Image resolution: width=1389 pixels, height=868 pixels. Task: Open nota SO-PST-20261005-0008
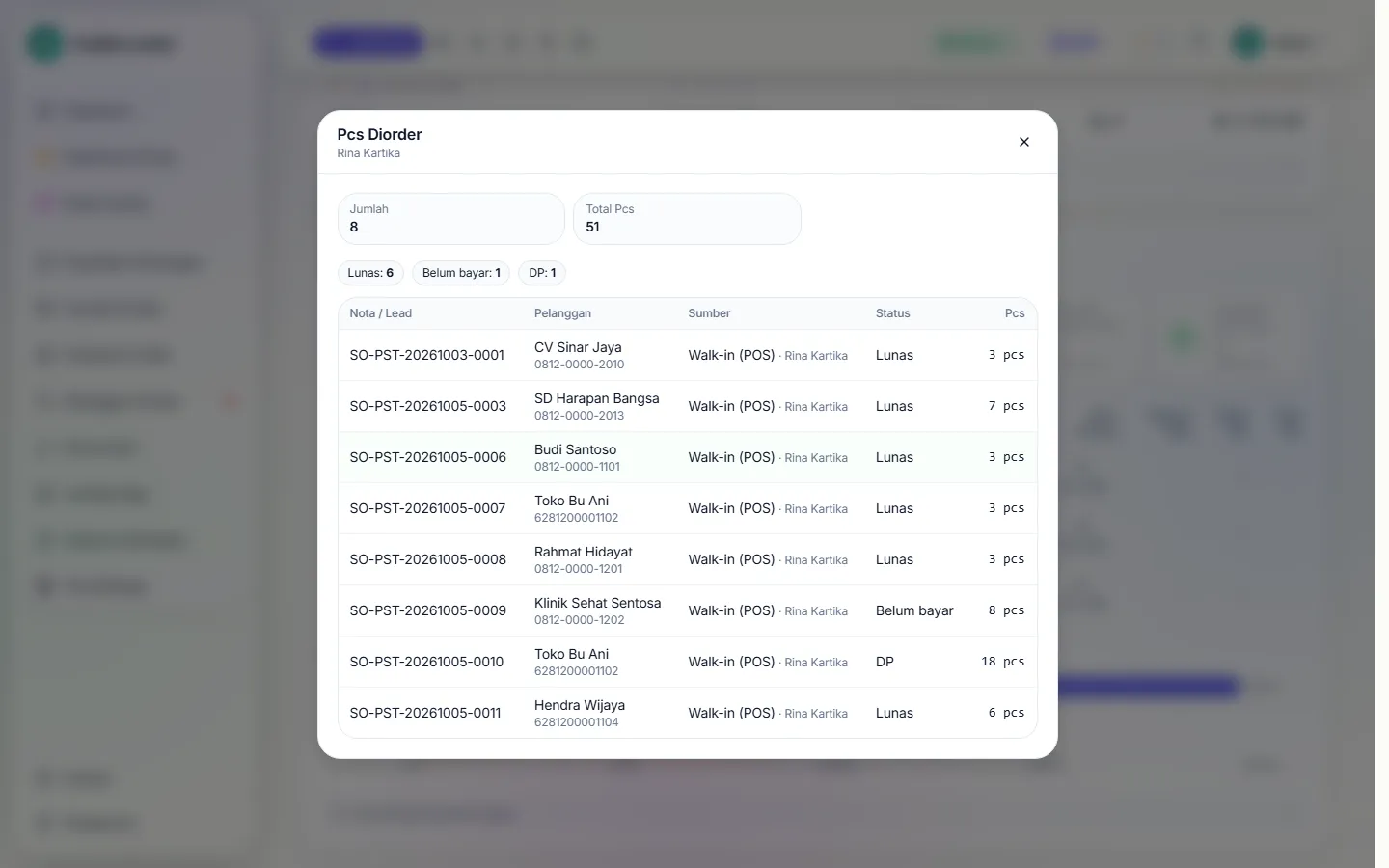pos(427,559)
